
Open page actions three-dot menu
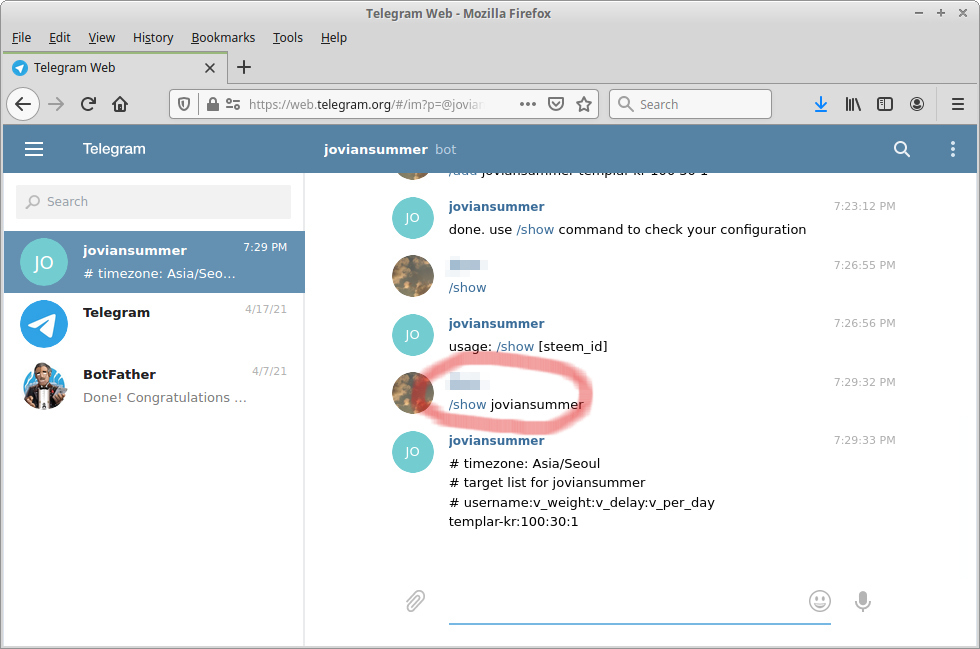pos(528,104)
